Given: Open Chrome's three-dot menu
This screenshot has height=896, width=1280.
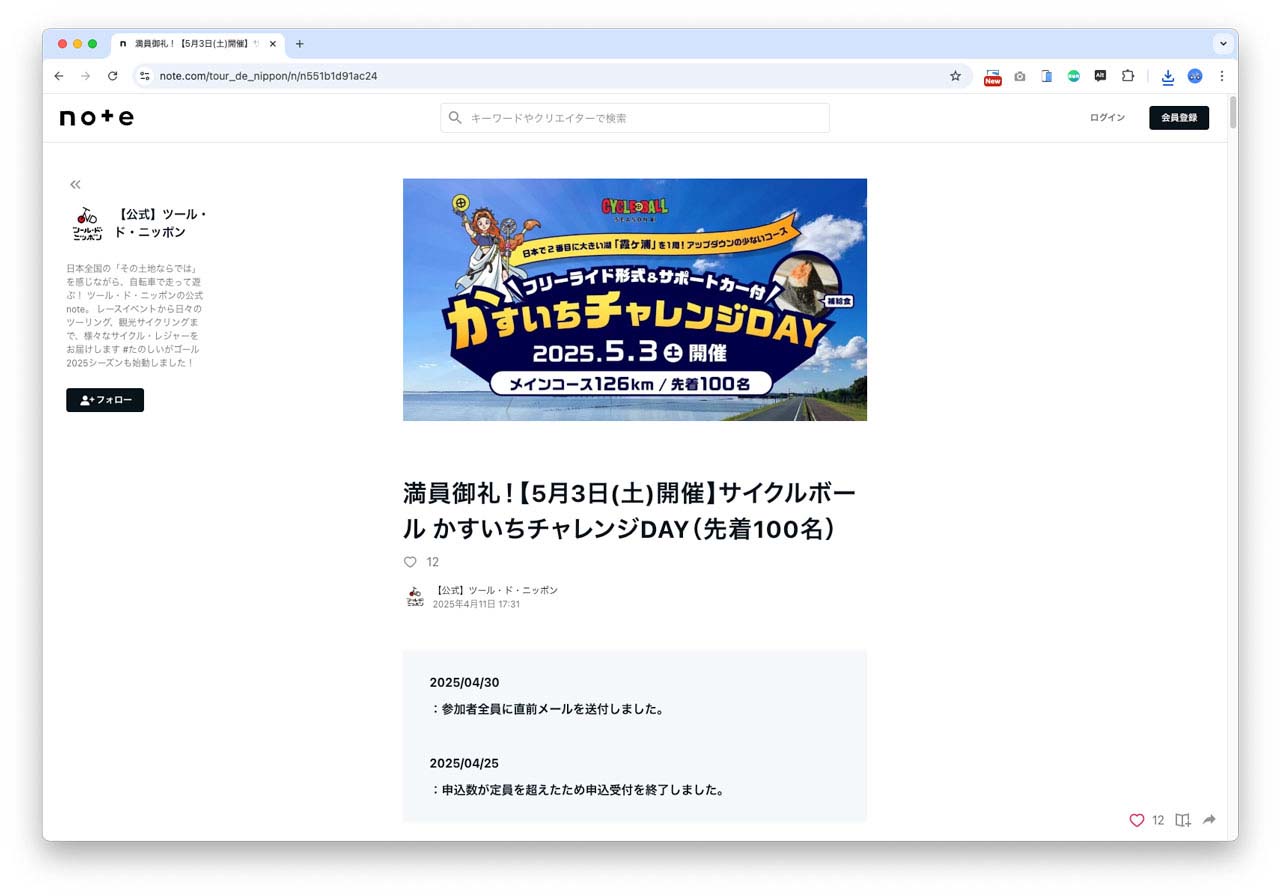Looking at the screenshot, I should pos(1221,76).
